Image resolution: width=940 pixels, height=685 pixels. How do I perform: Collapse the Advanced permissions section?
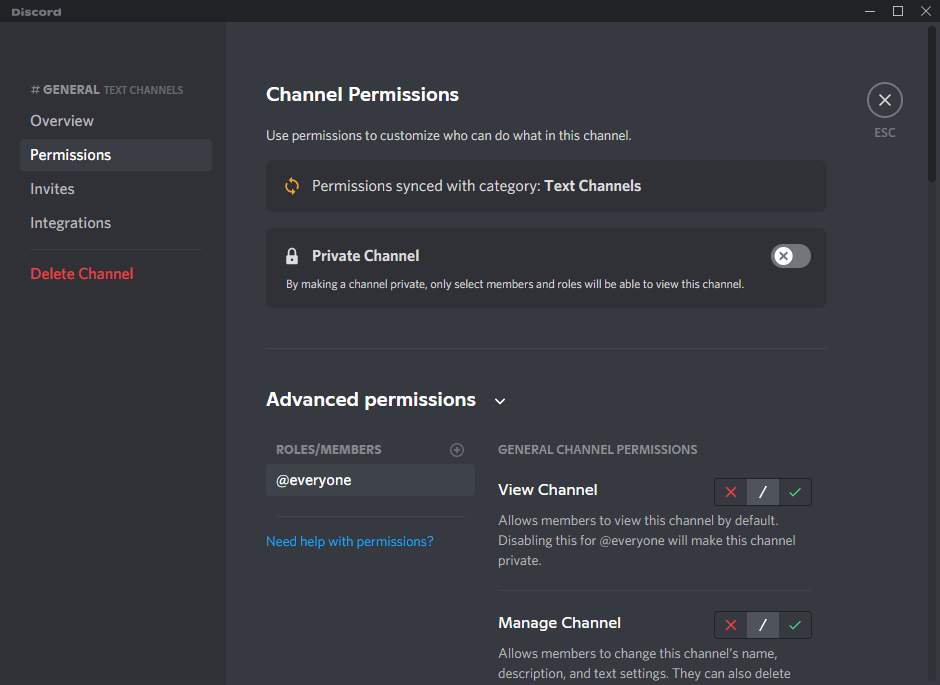coord(500,400)
